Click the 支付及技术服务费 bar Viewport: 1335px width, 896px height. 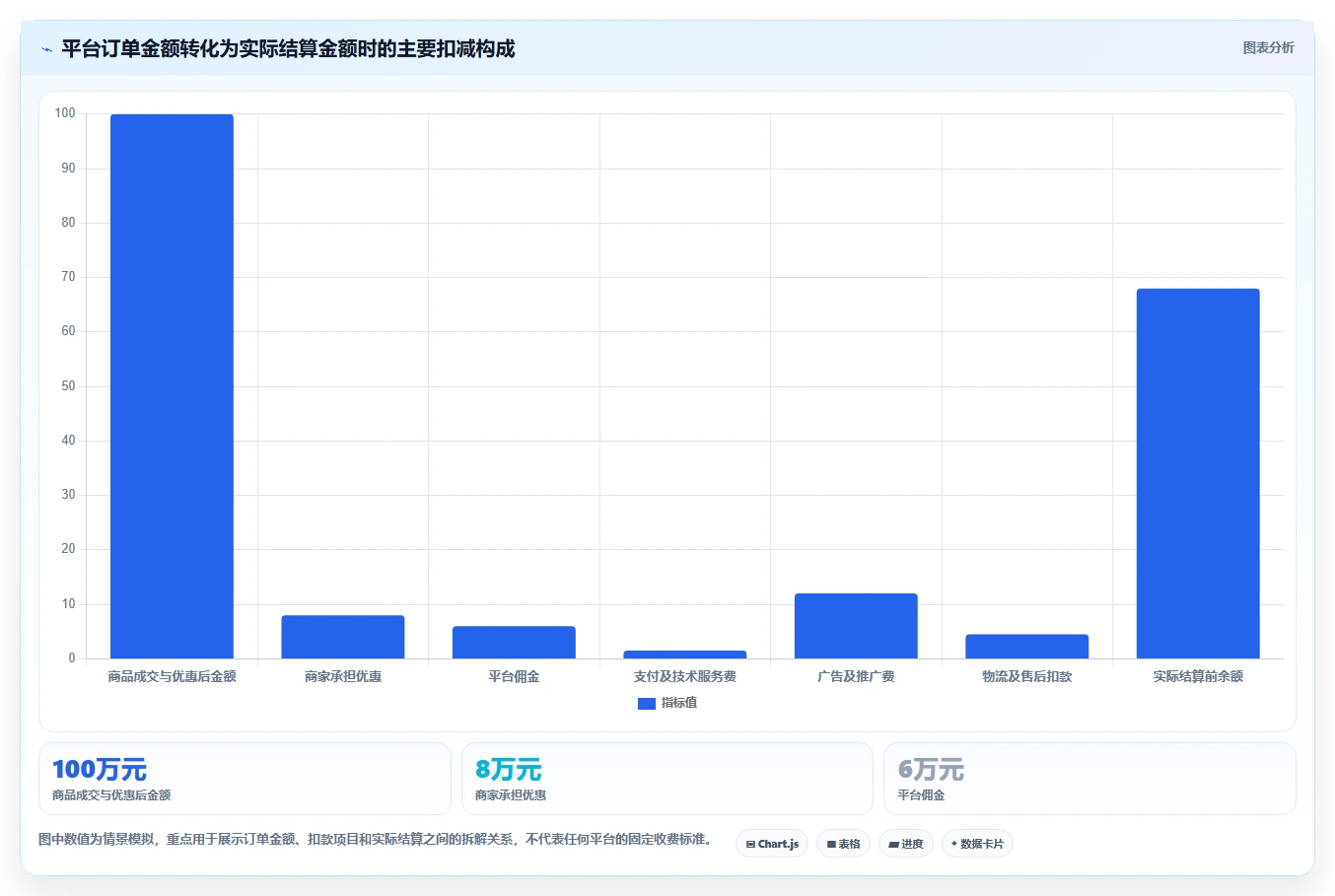[685, 655]
